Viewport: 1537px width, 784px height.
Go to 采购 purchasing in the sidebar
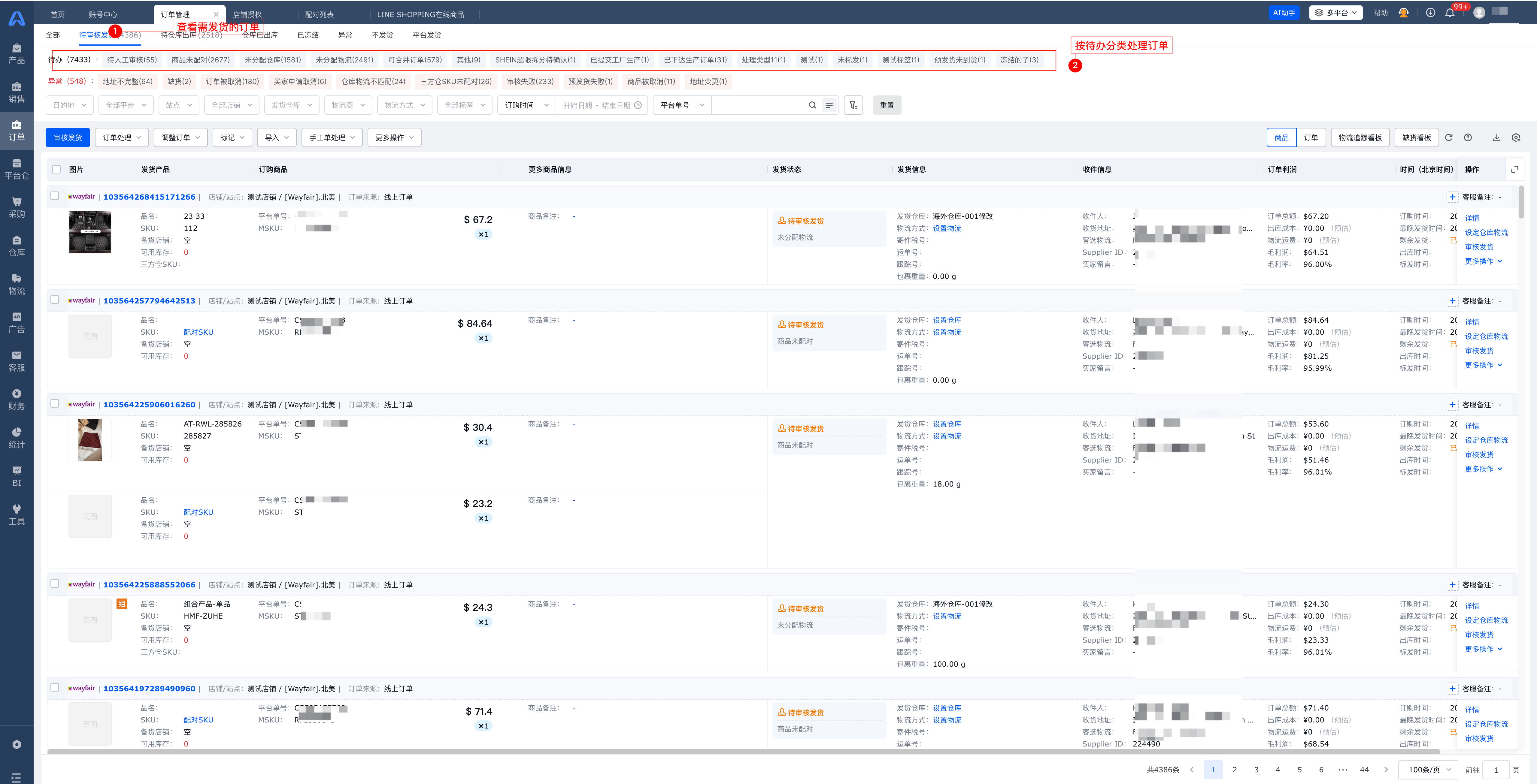point(17,207)
